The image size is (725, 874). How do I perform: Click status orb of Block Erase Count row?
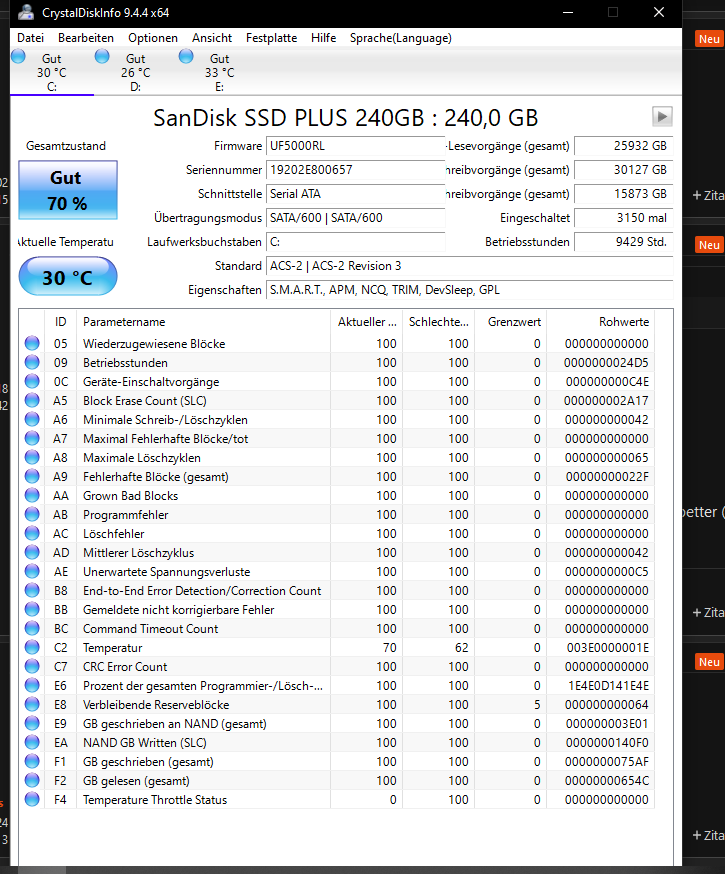(32, 400)
